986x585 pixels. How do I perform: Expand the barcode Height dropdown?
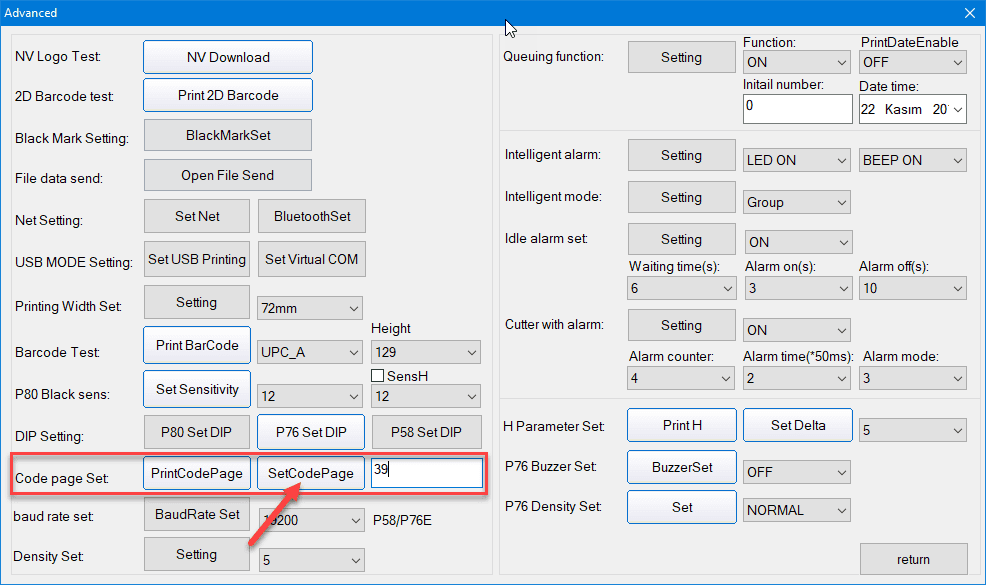pos(425,352)
